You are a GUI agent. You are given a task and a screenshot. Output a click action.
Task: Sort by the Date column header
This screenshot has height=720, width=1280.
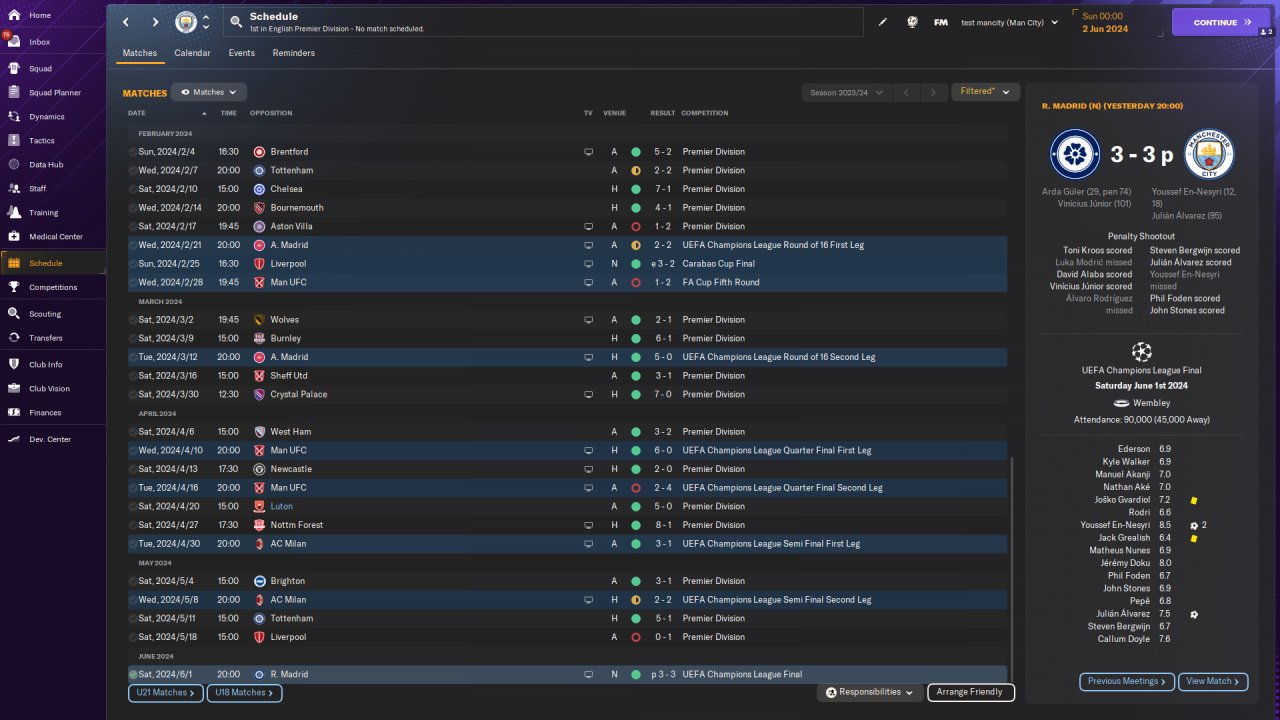tap(137, 113)
